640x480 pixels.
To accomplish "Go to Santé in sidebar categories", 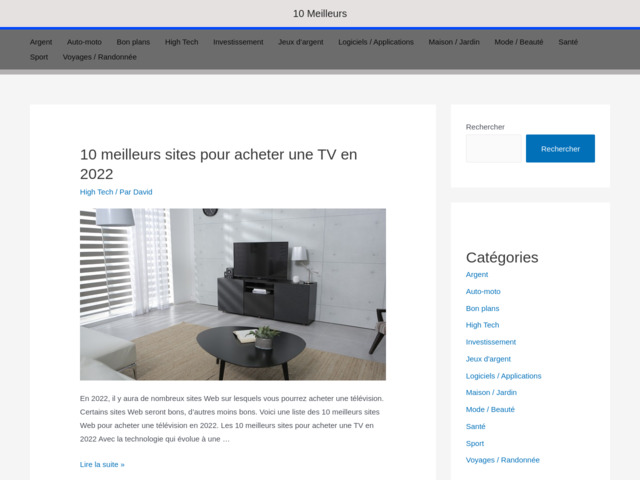I will click(x=476, y=426).
